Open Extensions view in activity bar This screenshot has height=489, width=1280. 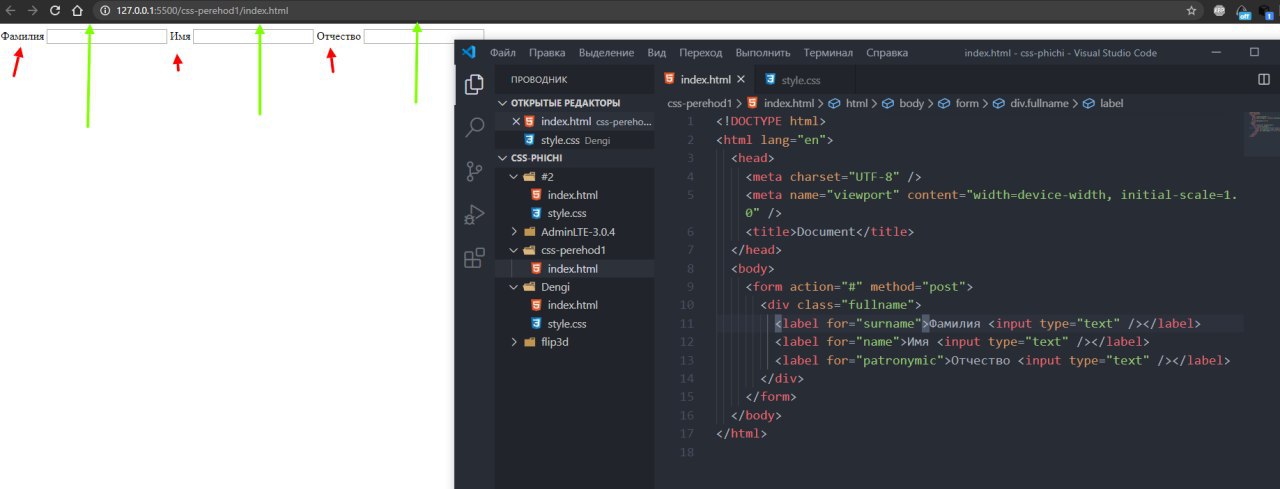click(474, 259)
